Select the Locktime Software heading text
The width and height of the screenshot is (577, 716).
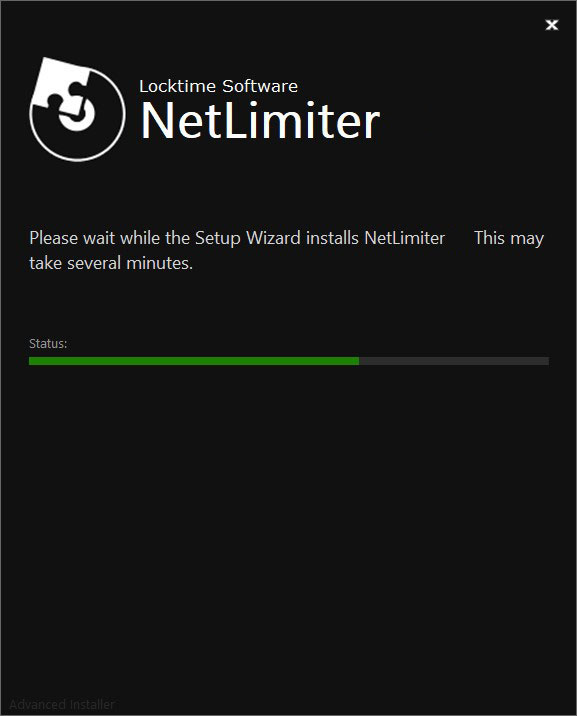click(218, 86)
